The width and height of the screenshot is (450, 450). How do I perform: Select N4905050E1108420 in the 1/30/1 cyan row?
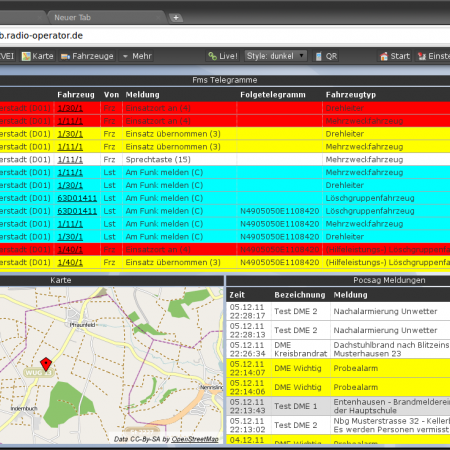click(x=280, y=237)
